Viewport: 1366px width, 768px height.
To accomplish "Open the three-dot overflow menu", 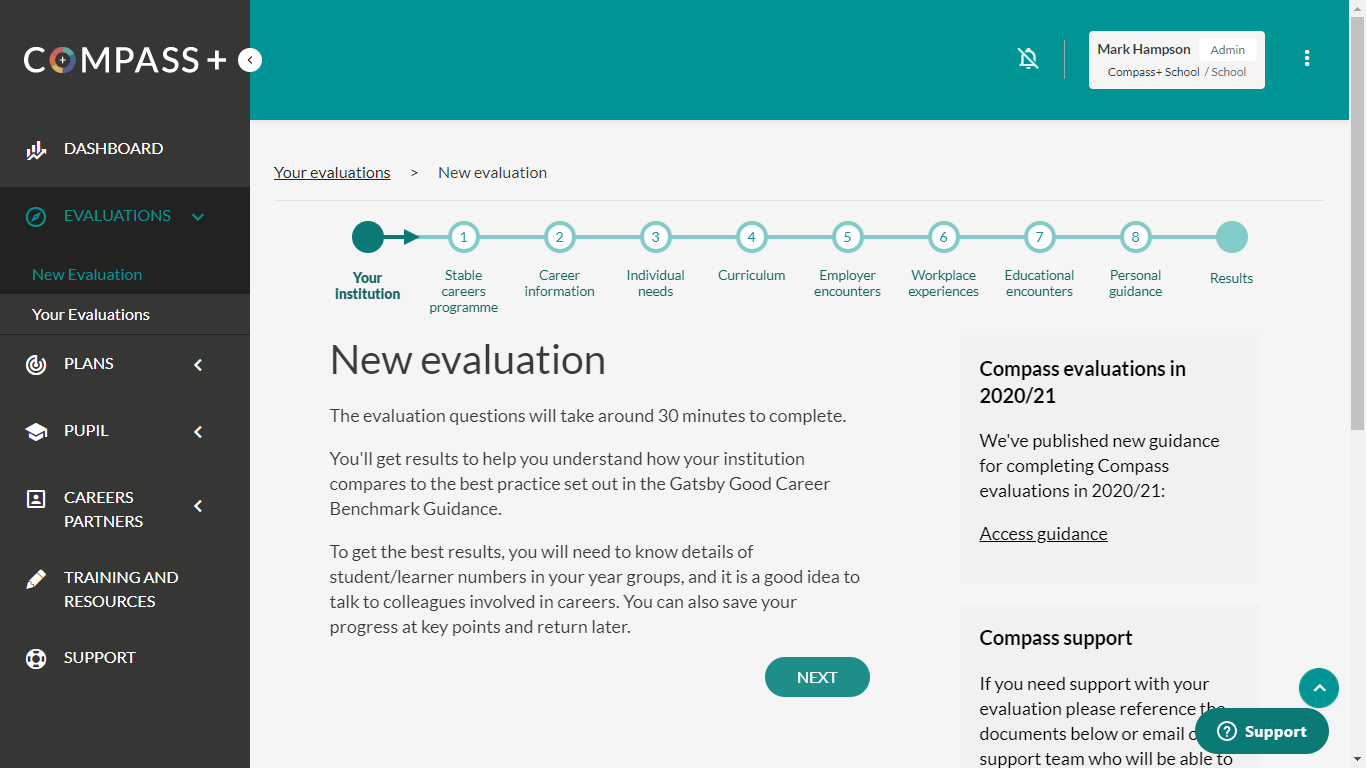I will click(1307, 58).
